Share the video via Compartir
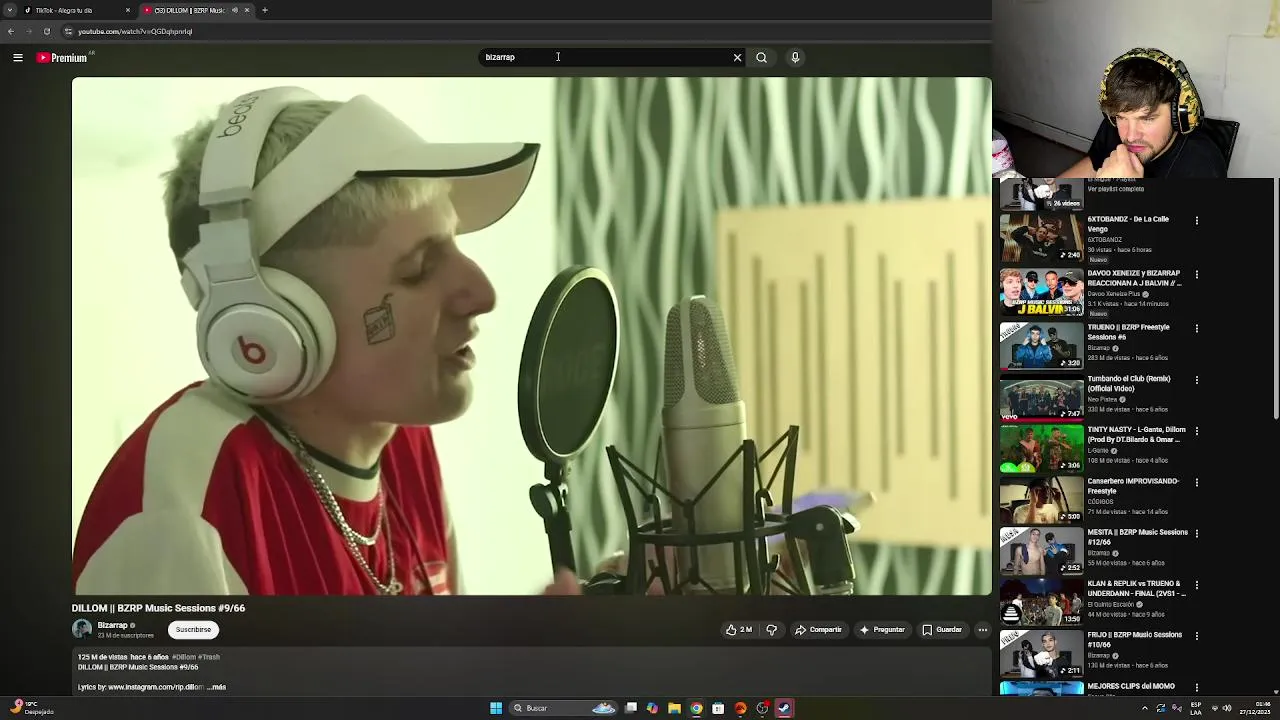The image size is (1280, 720). (818, 630)
